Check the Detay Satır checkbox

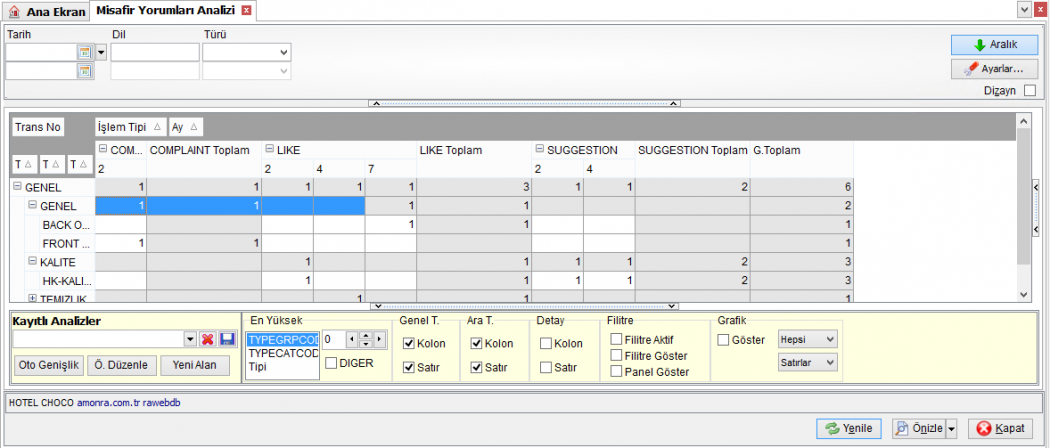[x=546, y=367]
